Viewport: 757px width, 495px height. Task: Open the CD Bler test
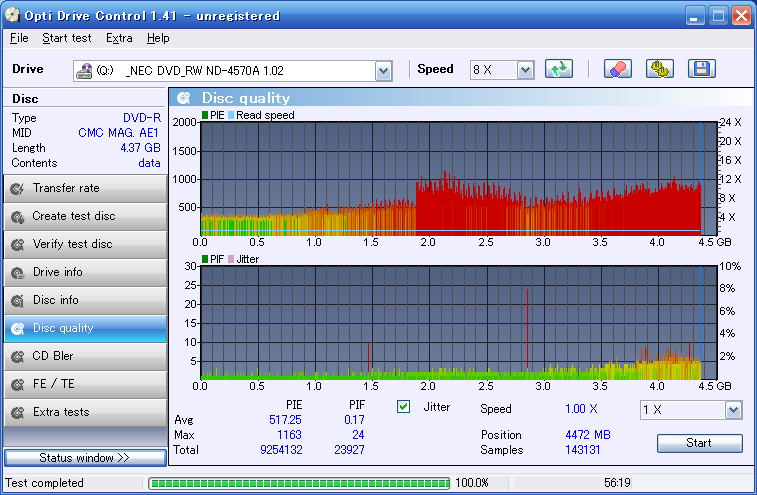coord(85,357)
